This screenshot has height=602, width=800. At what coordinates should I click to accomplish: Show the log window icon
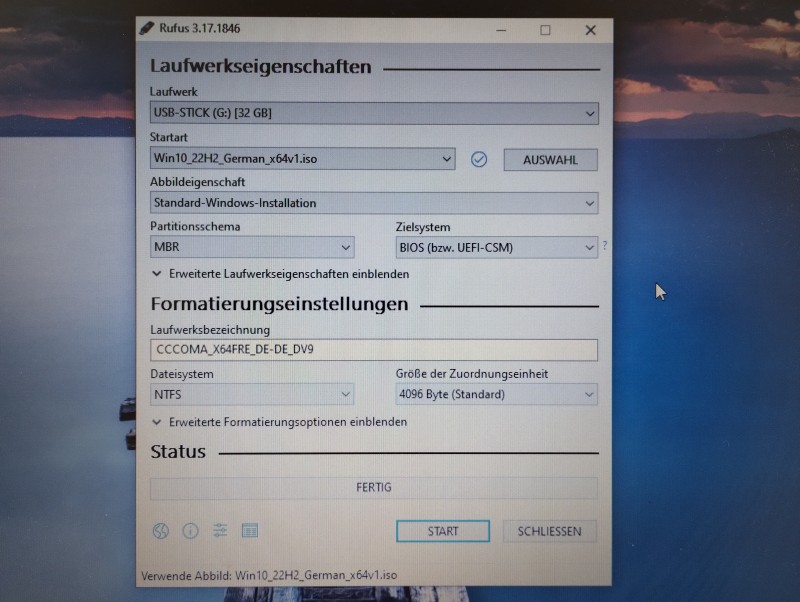249,531
